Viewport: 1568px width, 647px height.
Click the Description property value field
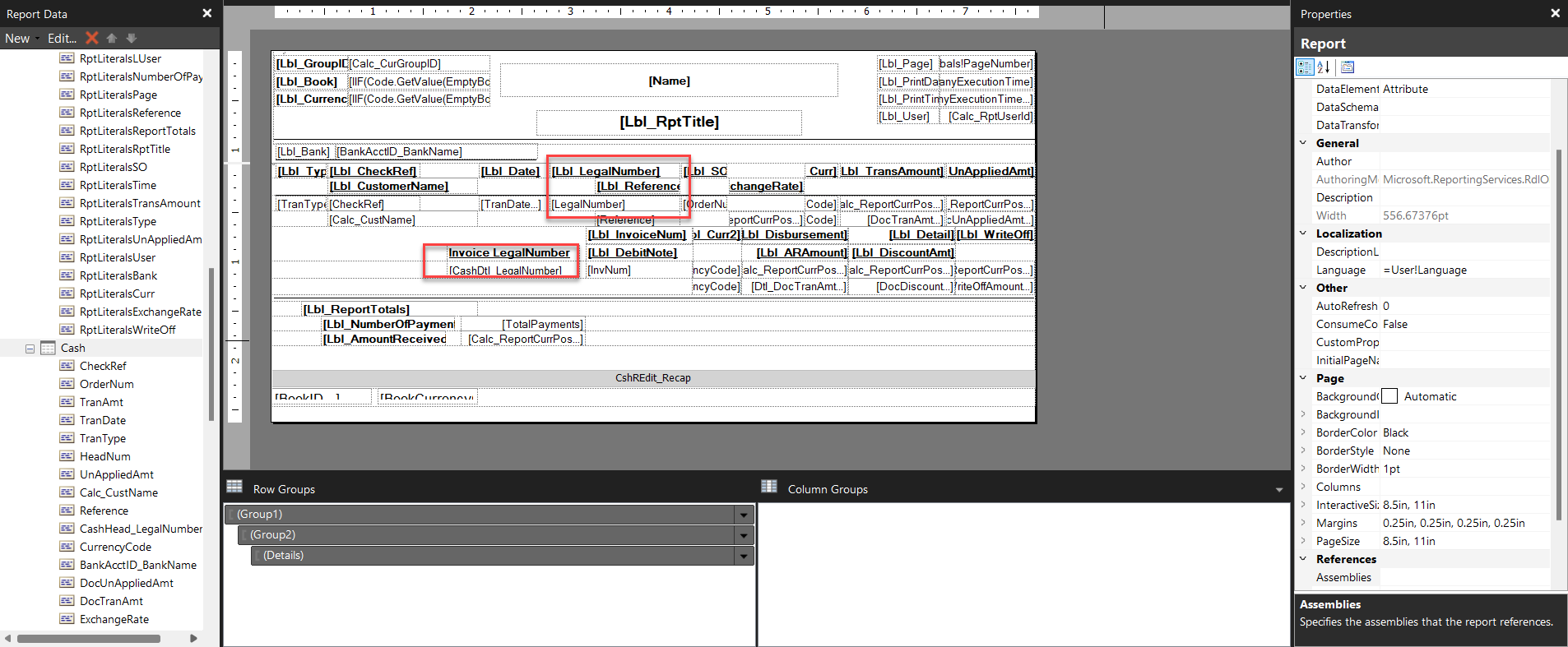pos(1465,197)
